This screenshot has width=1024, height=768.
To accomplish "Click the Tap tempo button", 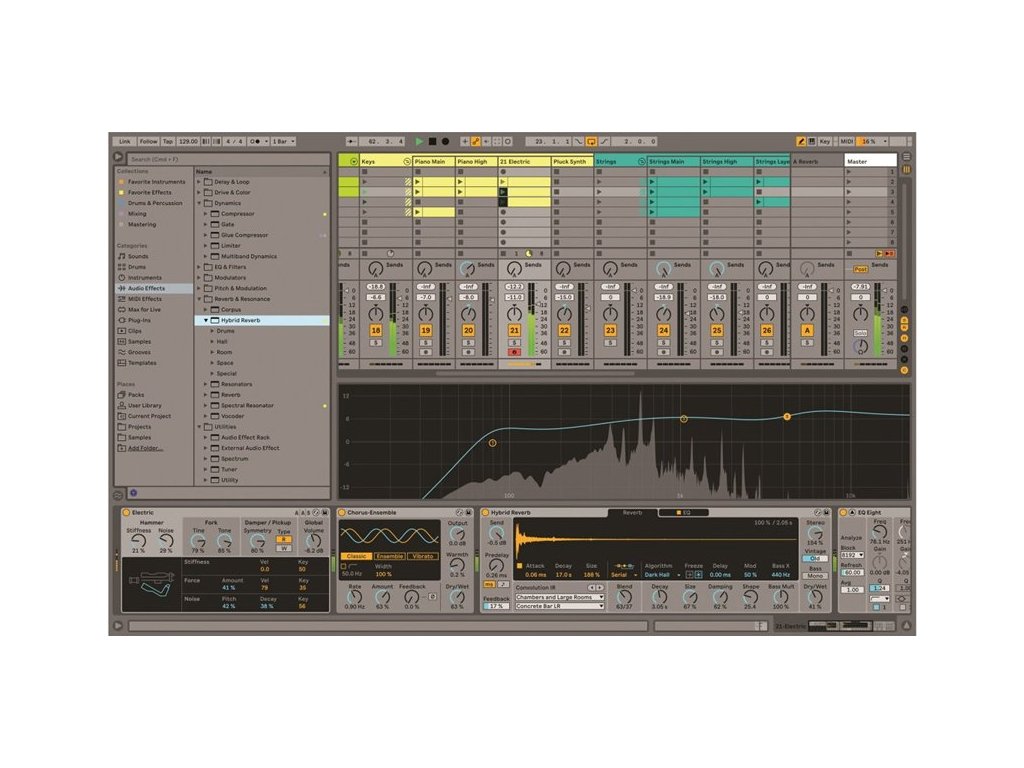I will pyautogui.click(x=168, y=142).
